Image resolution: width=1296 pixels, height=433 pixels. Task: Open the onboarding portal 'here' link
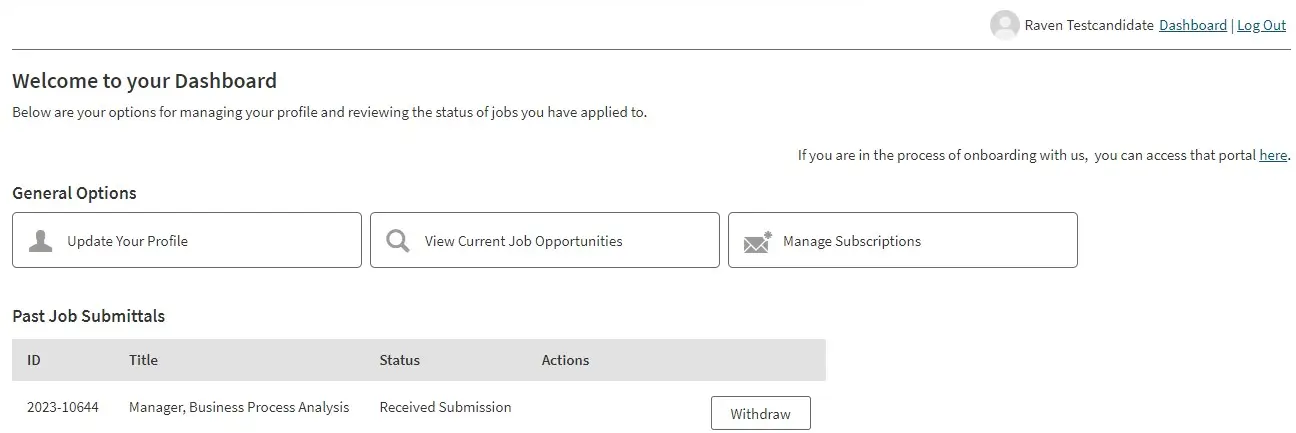coord(1272,155)
